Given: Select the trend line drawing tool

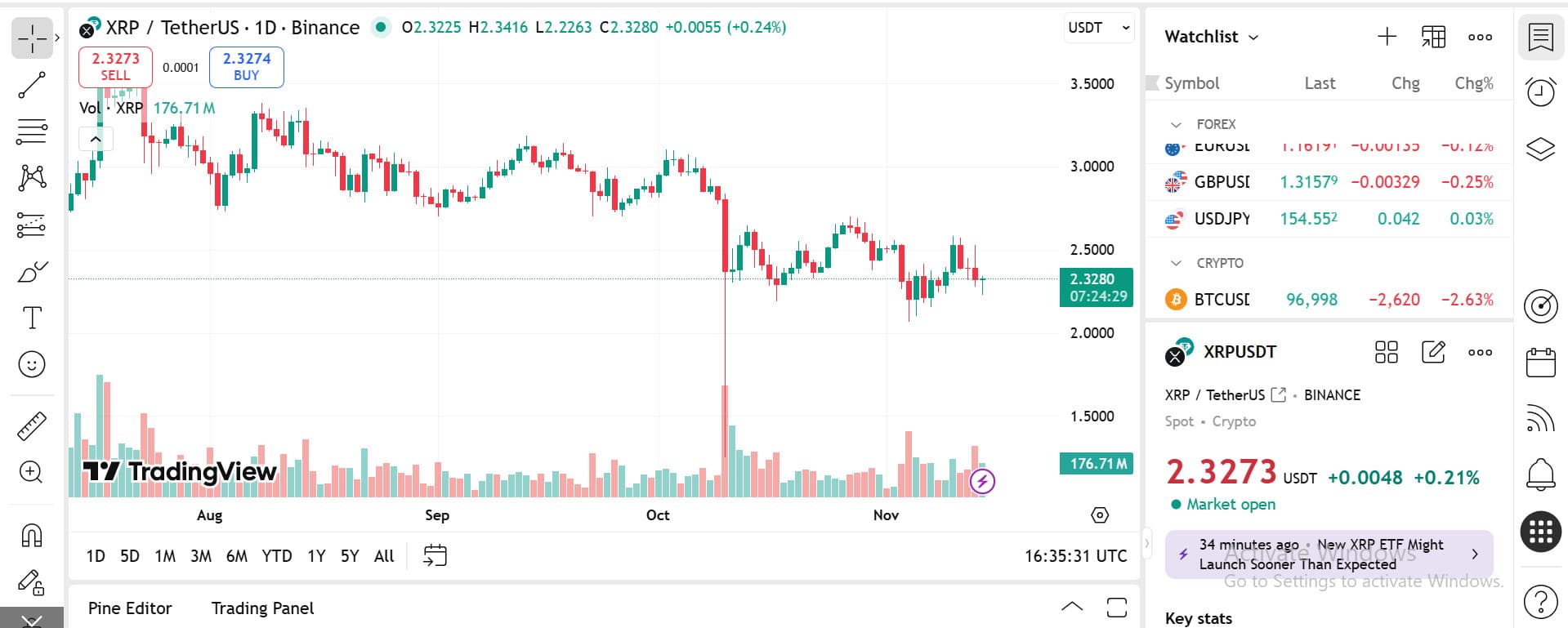Looking at the screenshot, I should (32, 85).
